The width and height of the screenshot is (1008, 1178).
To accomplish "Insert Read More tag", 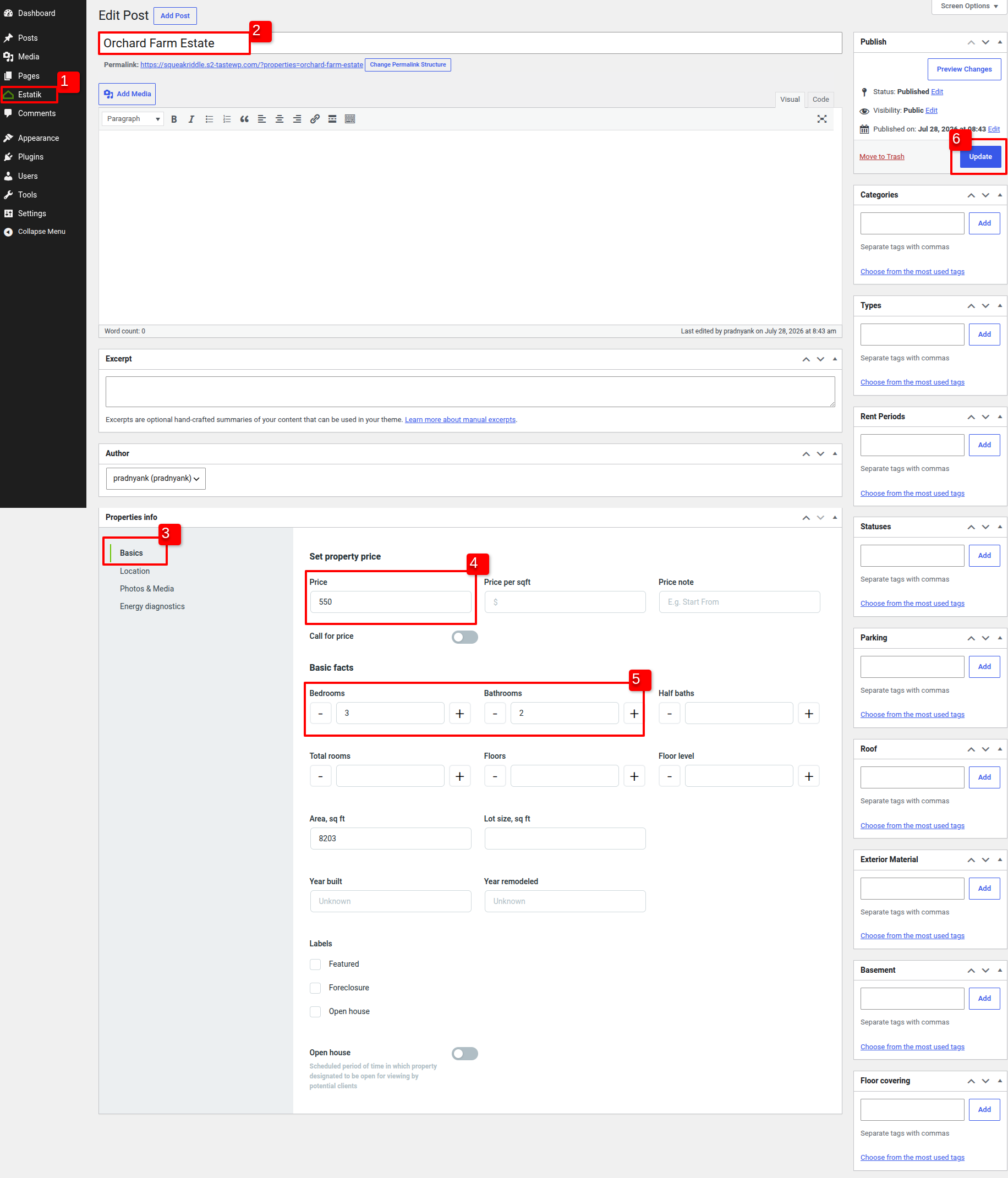I will coord(332,119).
